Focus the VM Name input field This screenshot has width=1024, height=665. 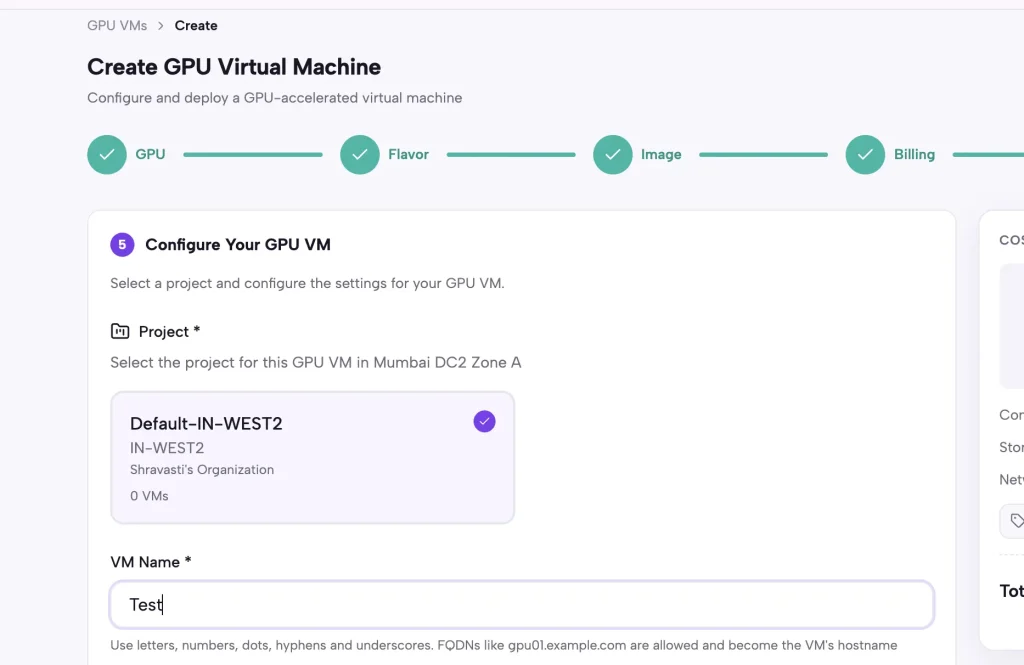522,605
